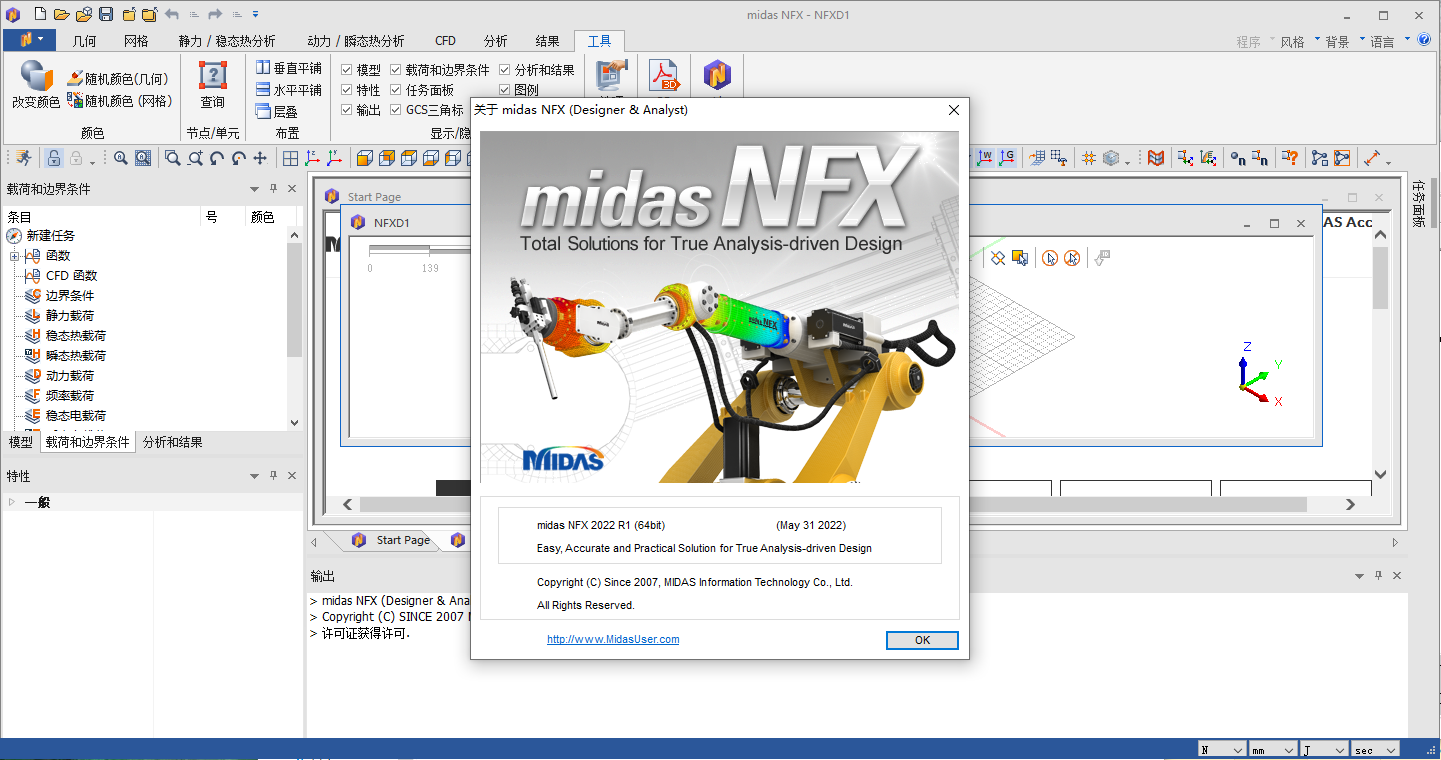The width and height of the screenshot is (1441, 760).
Task: Open the 静力 / 稳态热分析 ribbon tab
Action: (227, 41)
